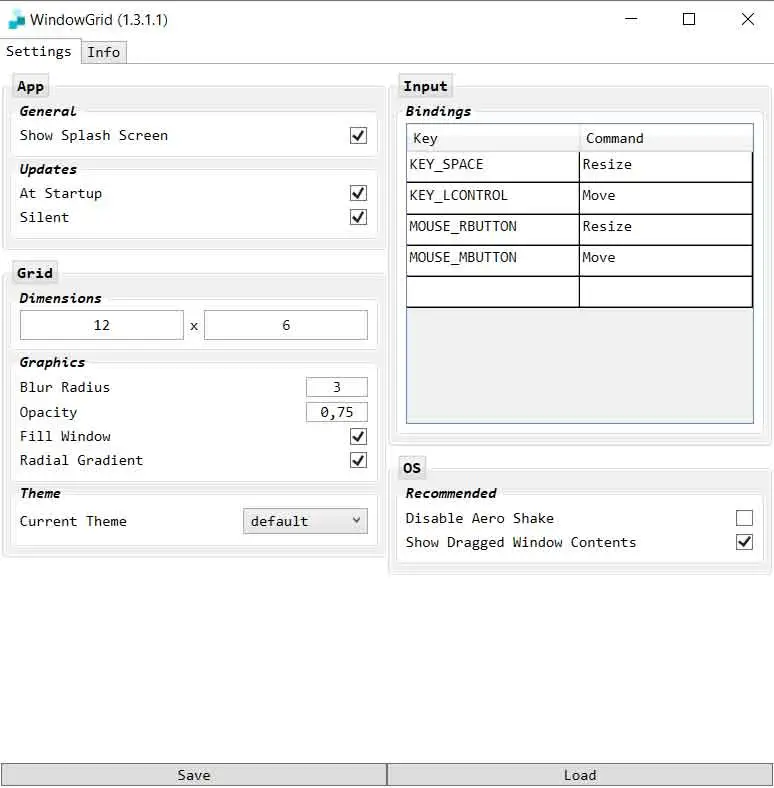Select the KEY_LCONTROL binding cell
Viewport: 774px width, 788px height.
pyautogui.click(x=493, y=198)
